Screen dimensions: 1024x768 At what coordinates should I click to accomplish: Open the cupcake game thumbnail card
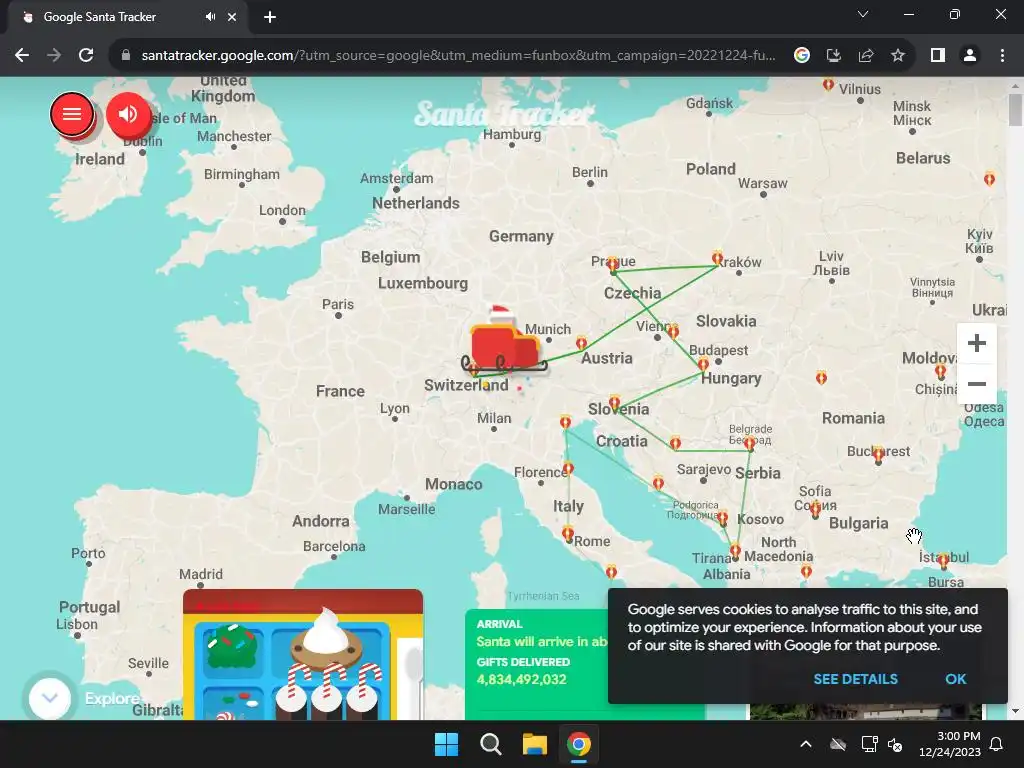tap(303, 654)
